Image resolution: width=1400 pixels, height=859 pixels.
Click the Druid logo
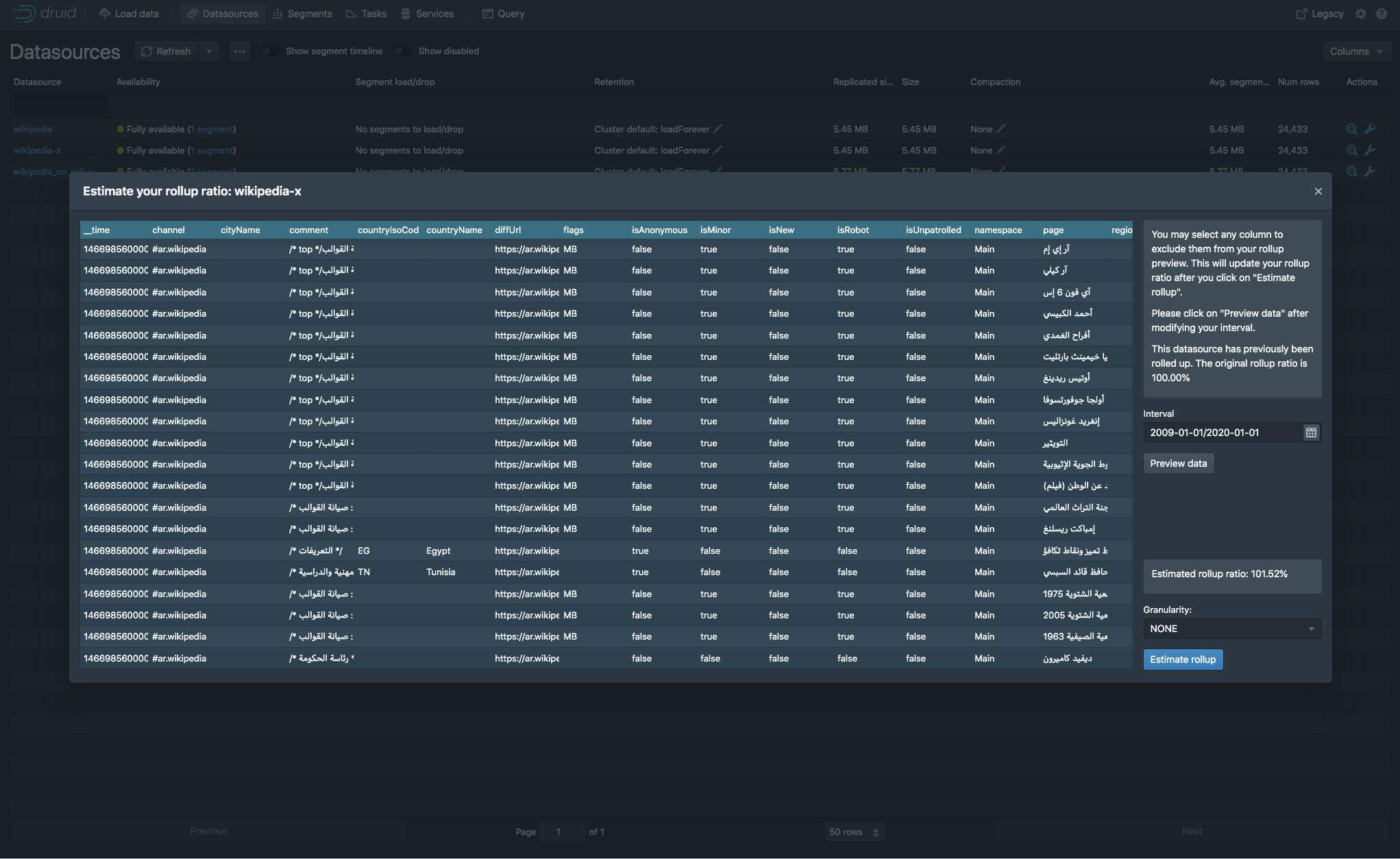coord(44,14)
